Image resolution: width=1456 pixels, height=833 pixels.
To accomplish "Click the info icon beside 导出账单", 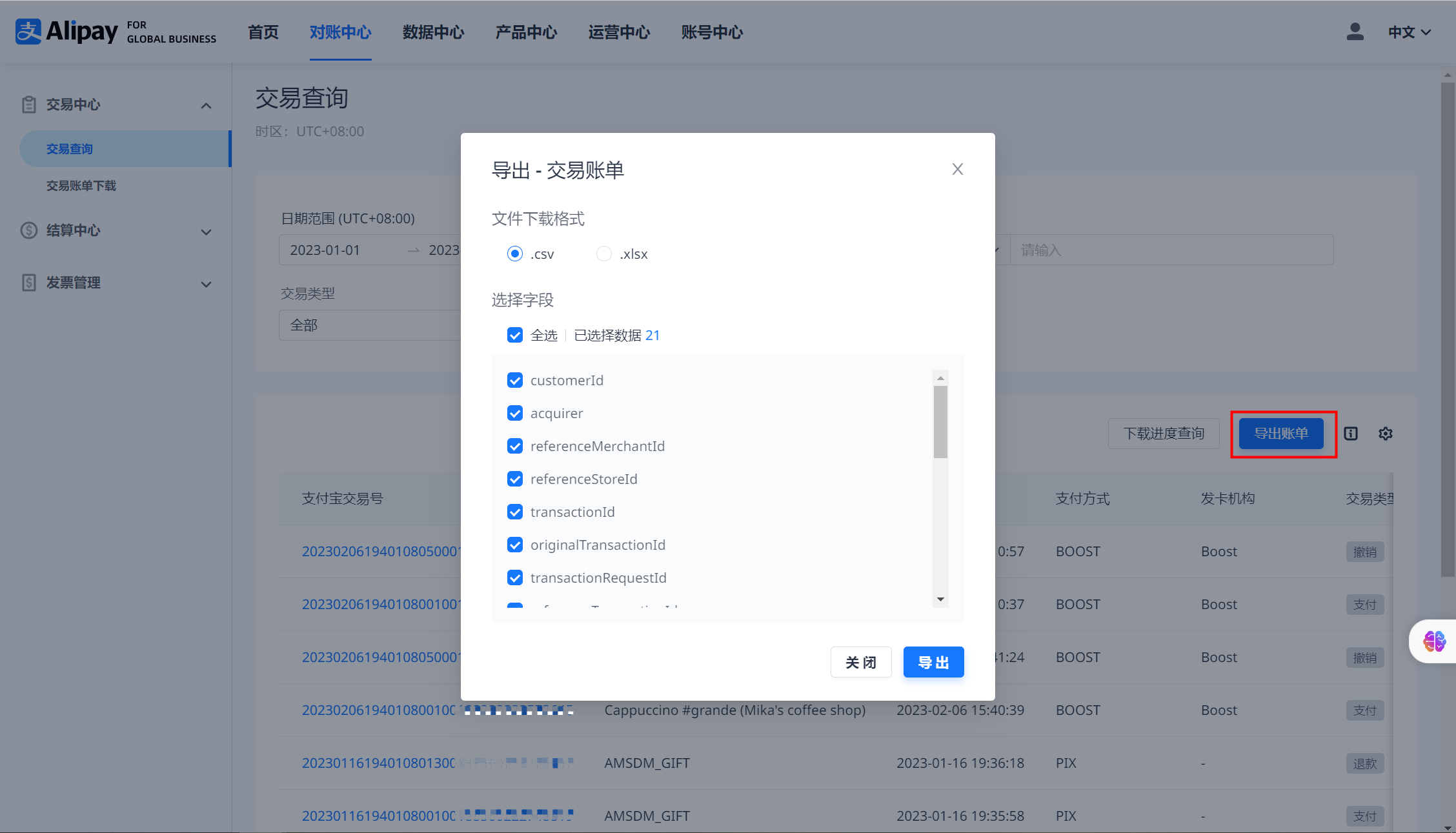I will point(1351,434).
